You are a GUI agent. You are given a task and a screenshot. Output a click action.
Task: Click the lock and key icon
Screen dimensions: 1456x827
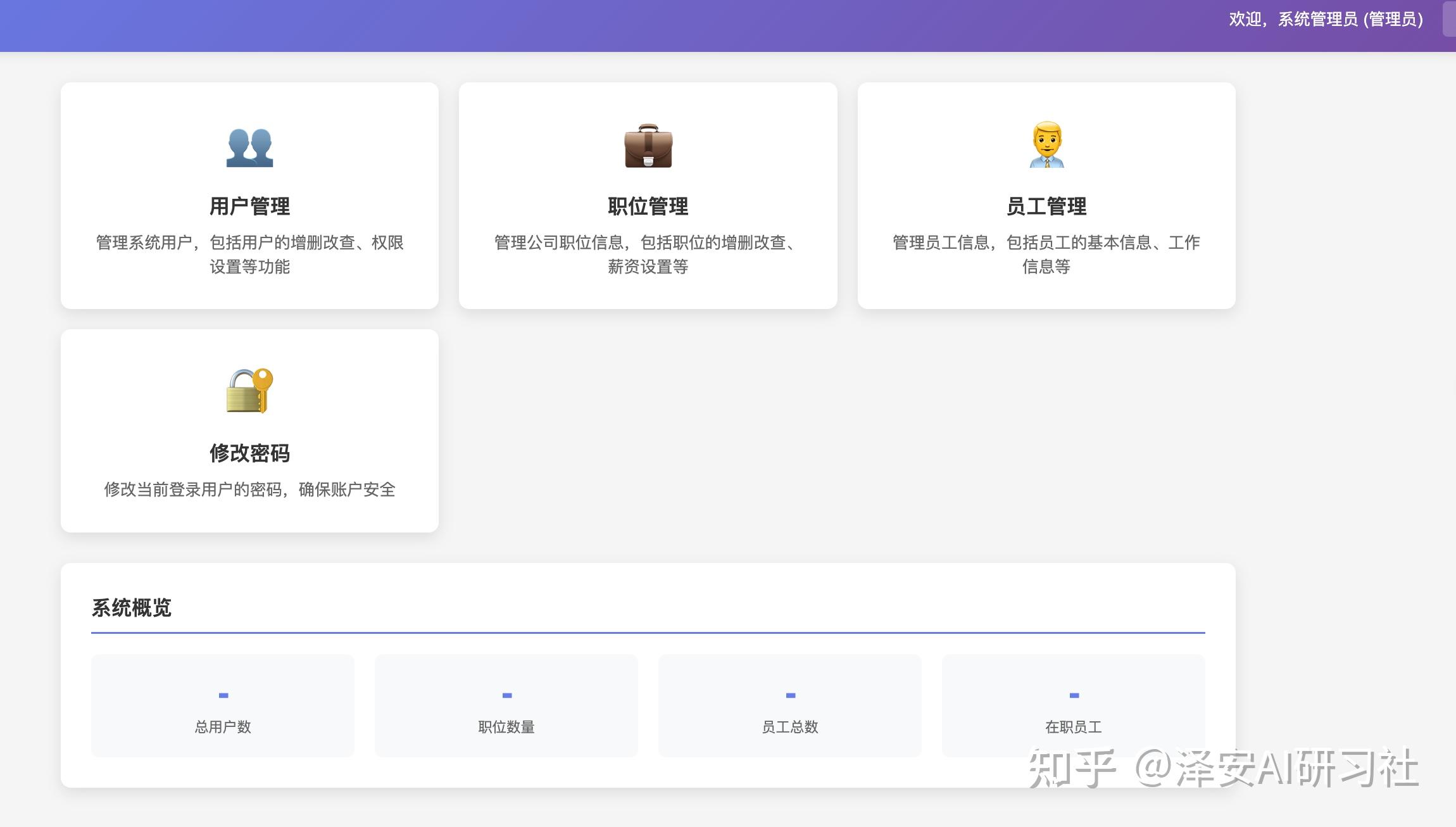pyautogui.click(x=249, y=391)
